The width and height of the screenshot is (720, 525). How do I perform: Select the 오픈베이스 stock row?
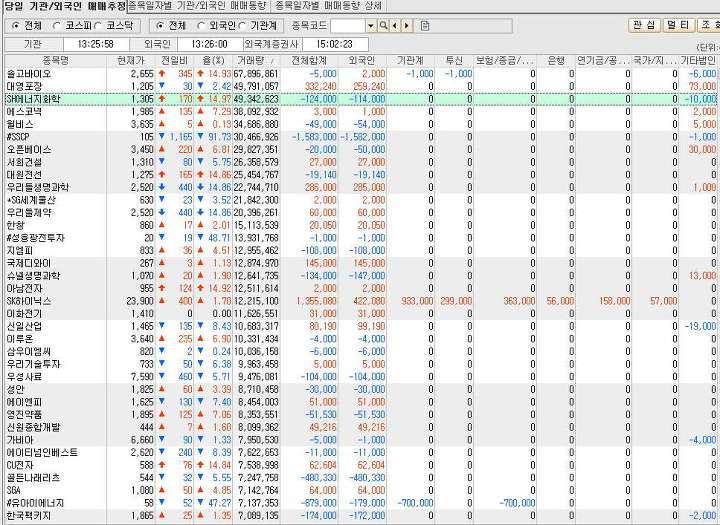coord(361,149)
